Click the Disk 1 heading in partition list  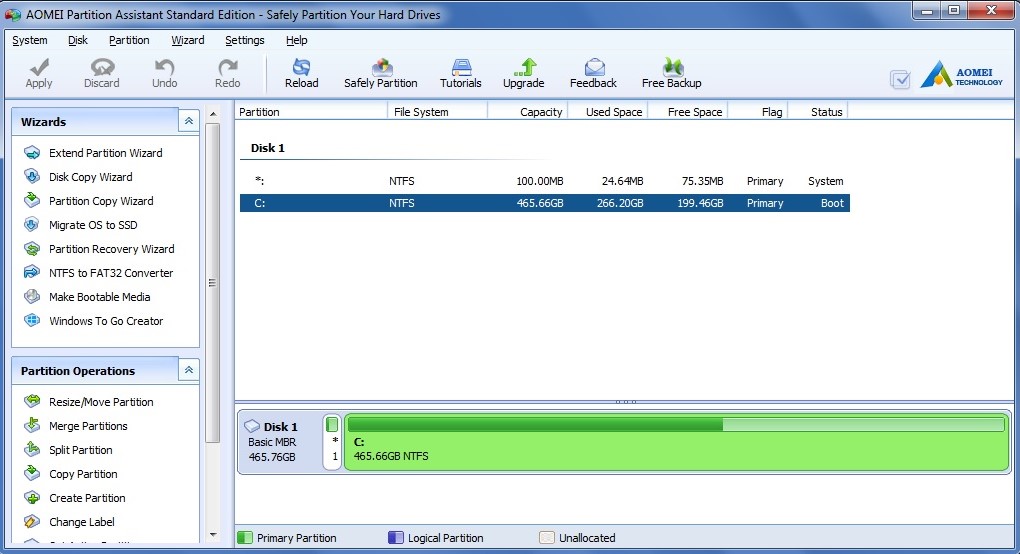[267, 148]
